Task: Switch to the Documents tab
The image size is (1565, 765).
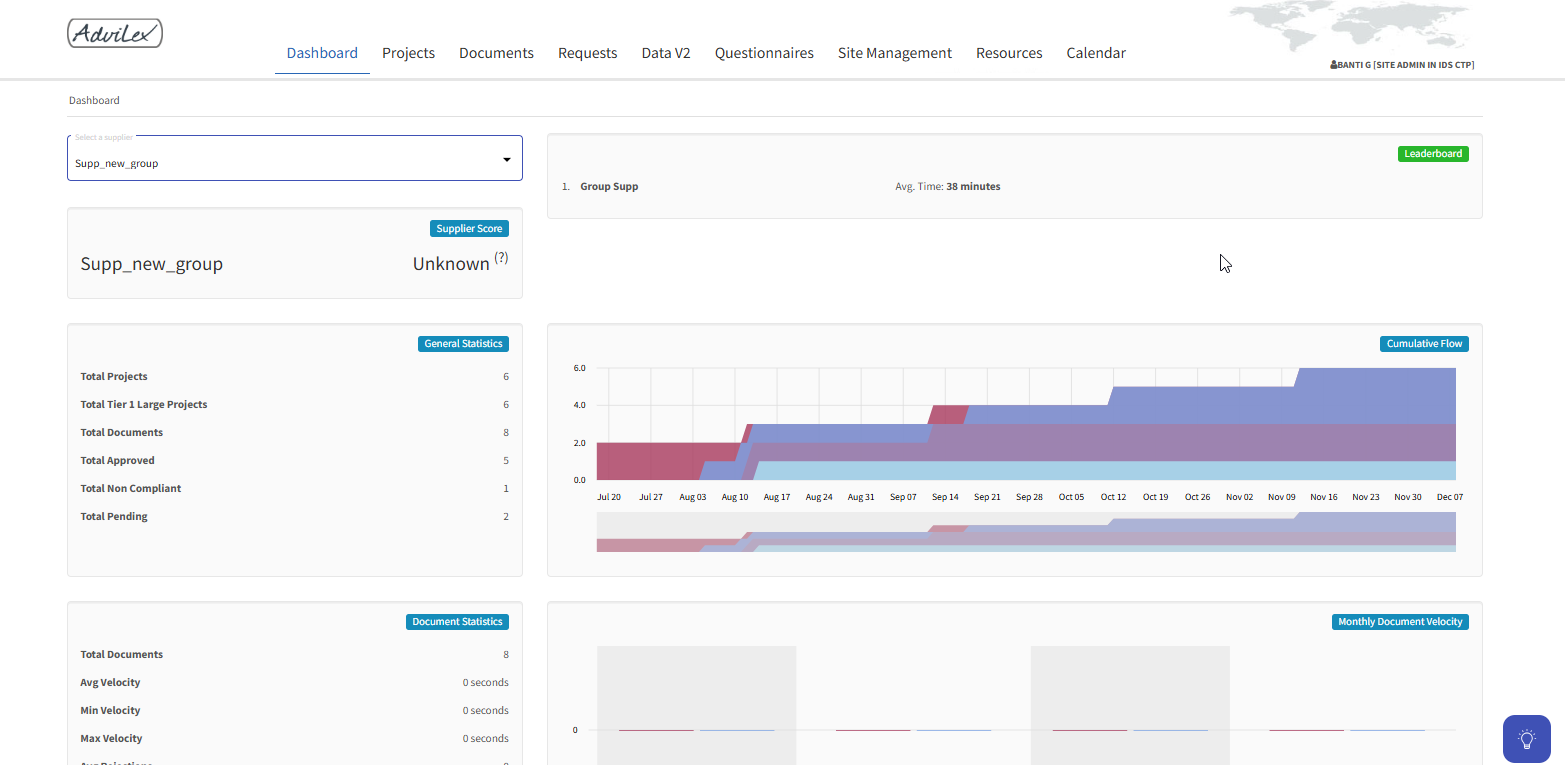Action: [496, 53]
